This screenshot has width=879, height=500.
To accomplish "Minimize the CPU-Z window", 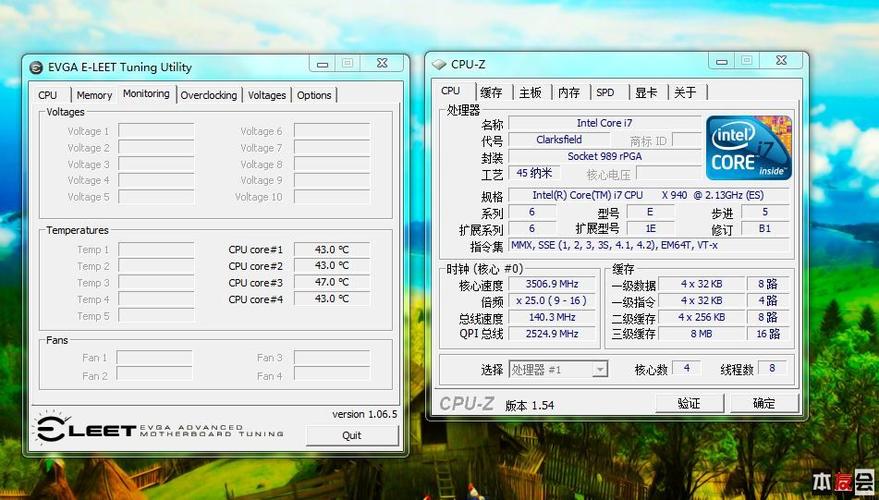I will pyautogui.click(x=721, y=61).
